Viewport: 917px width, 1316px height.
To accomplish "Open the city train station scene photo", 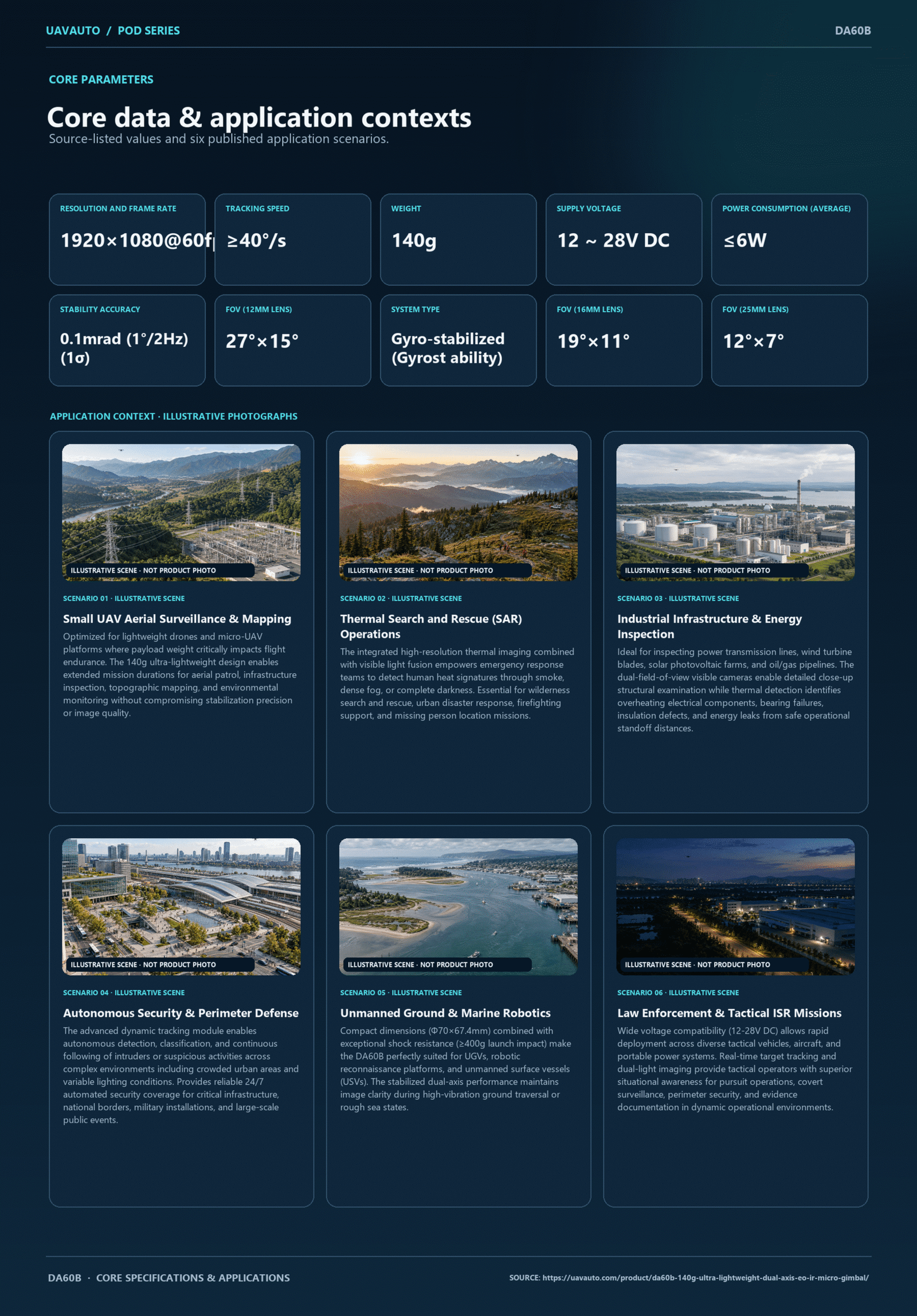I will pos(181,907).
